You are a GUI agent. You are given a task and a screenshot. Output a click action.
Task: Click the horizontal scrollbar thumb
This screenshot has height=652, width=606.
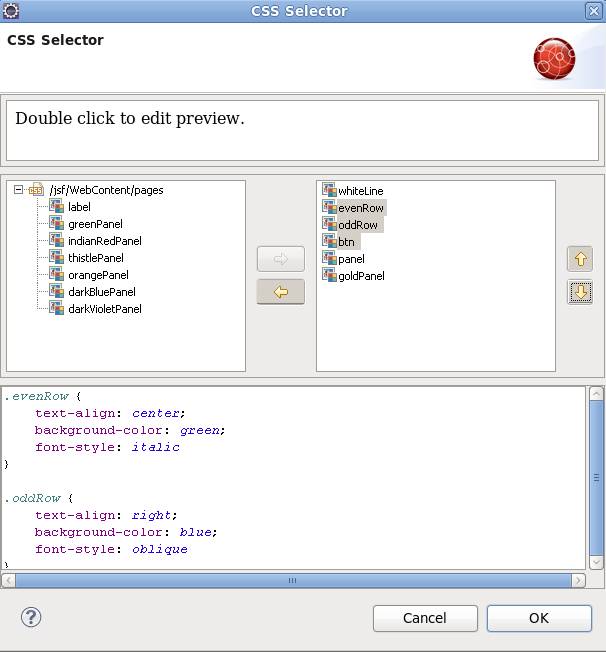tap(293, 580)
